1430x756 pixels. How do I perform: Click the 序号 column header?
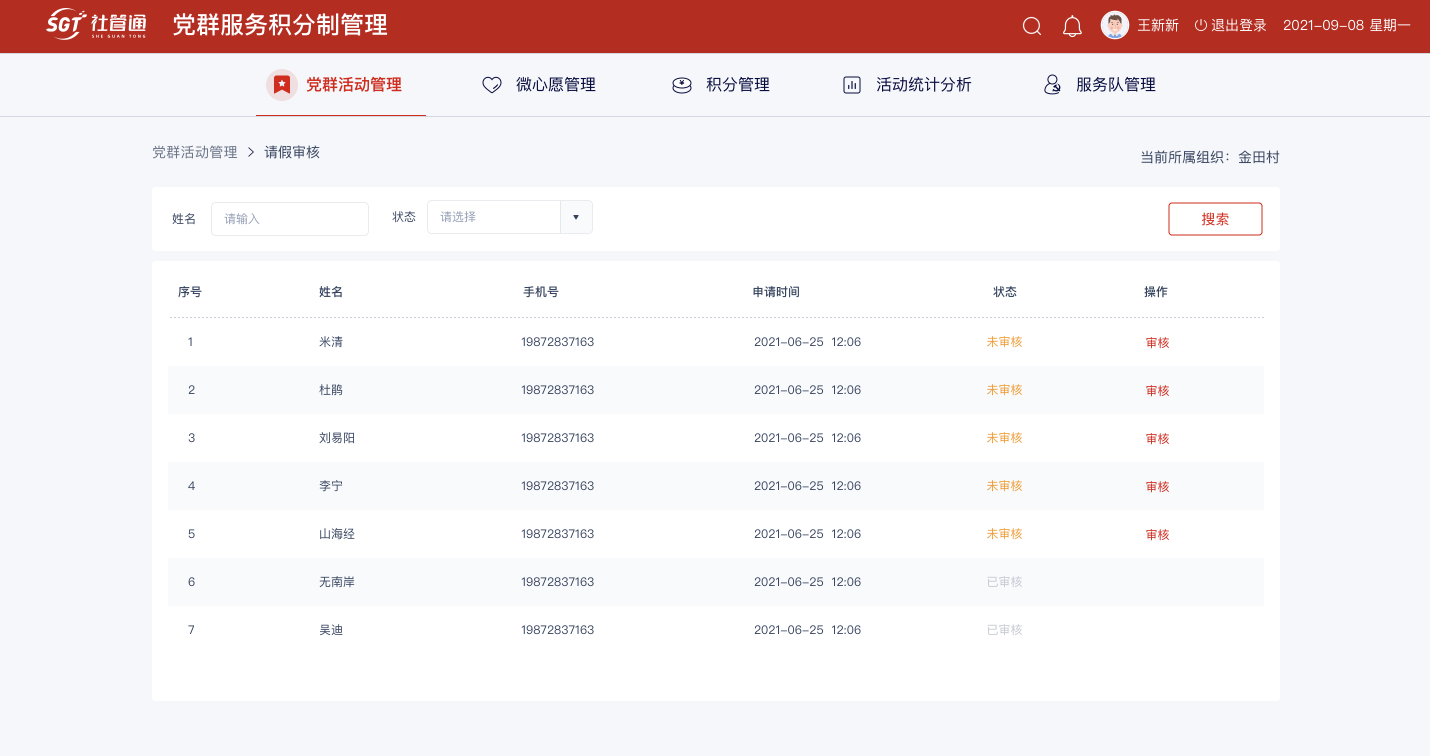(x=190, y=292)
